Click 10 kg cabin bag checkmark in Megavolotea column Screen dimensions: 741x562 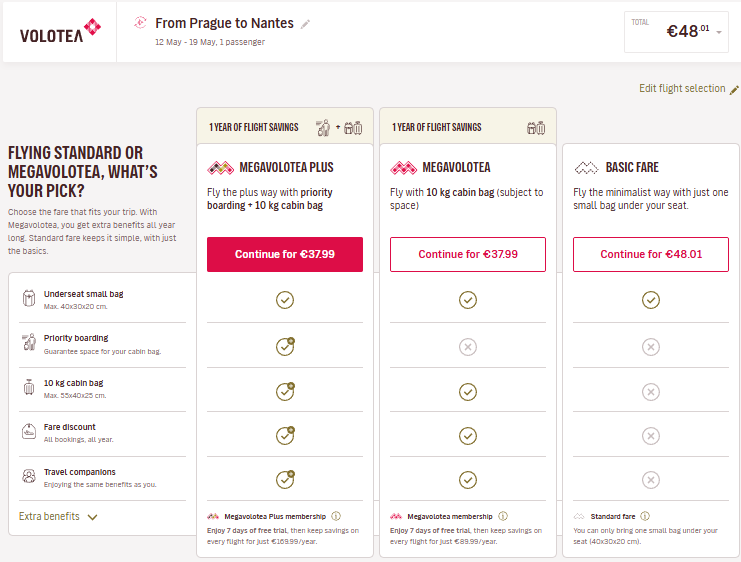pyautogui.click(x=468, y=392)
